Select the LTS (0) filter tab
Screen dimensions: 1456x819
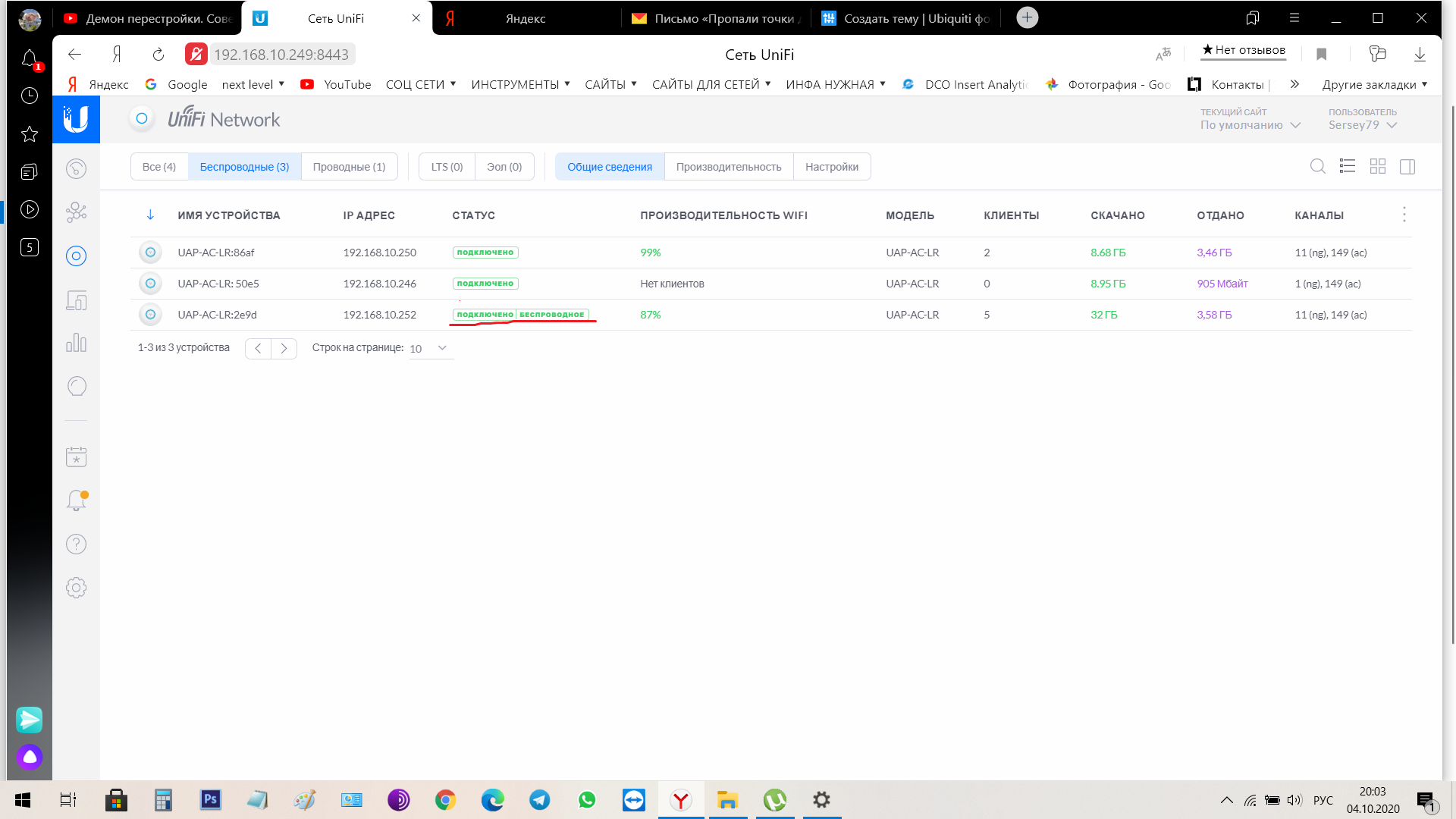(x=447, y=167)
